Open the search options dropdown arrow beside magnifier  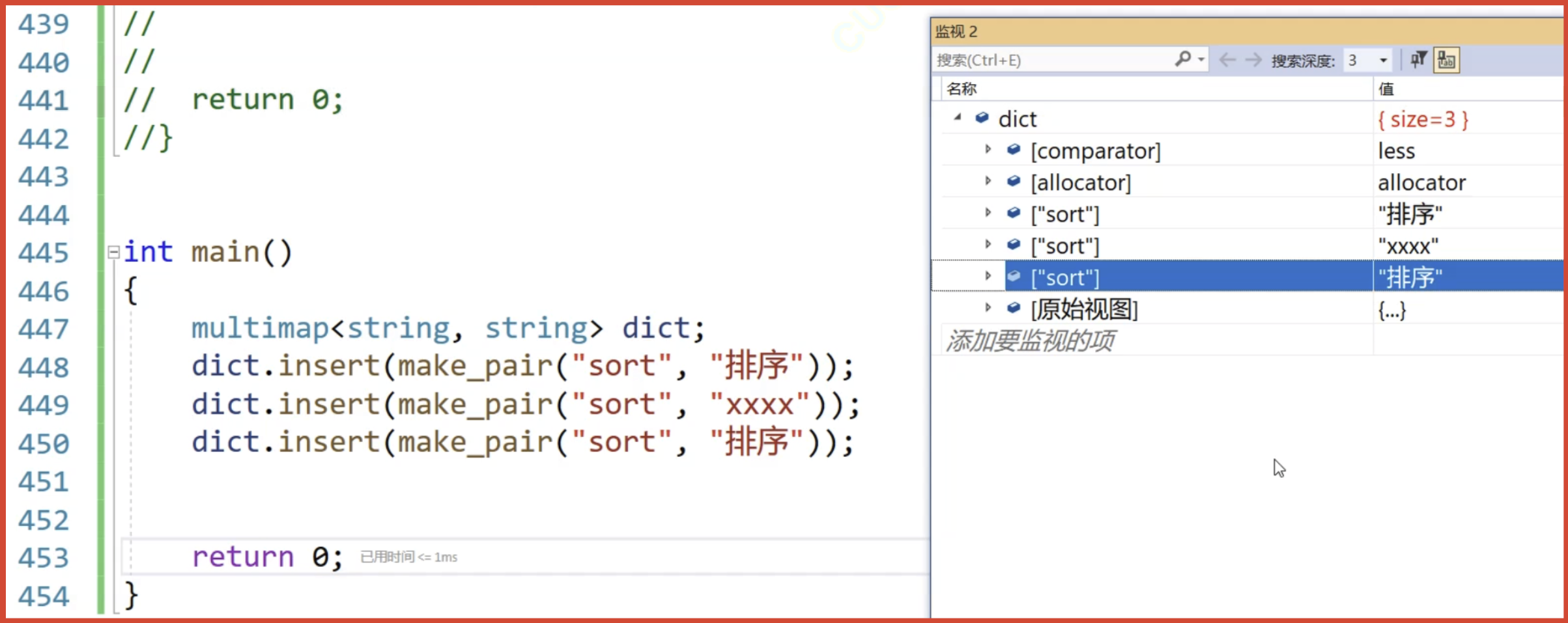[x=1201, y=60]
